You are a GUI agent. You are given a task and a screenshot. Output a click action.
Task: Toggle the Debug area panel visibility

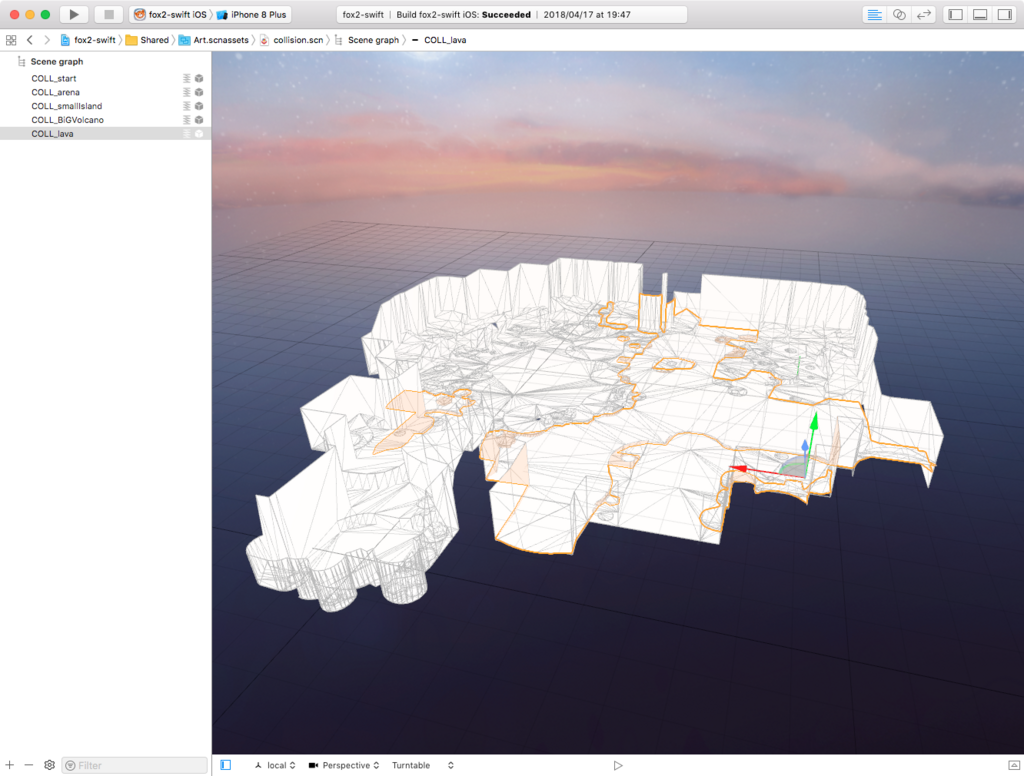pyautogui.click(x=980, y=15)
